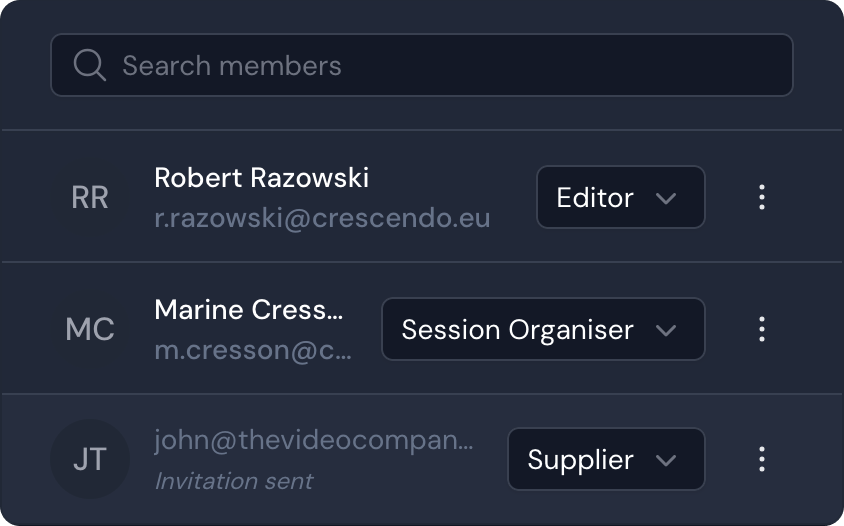Click the JT avatar circle
The image size is (844, 526).
coord(90,460)
